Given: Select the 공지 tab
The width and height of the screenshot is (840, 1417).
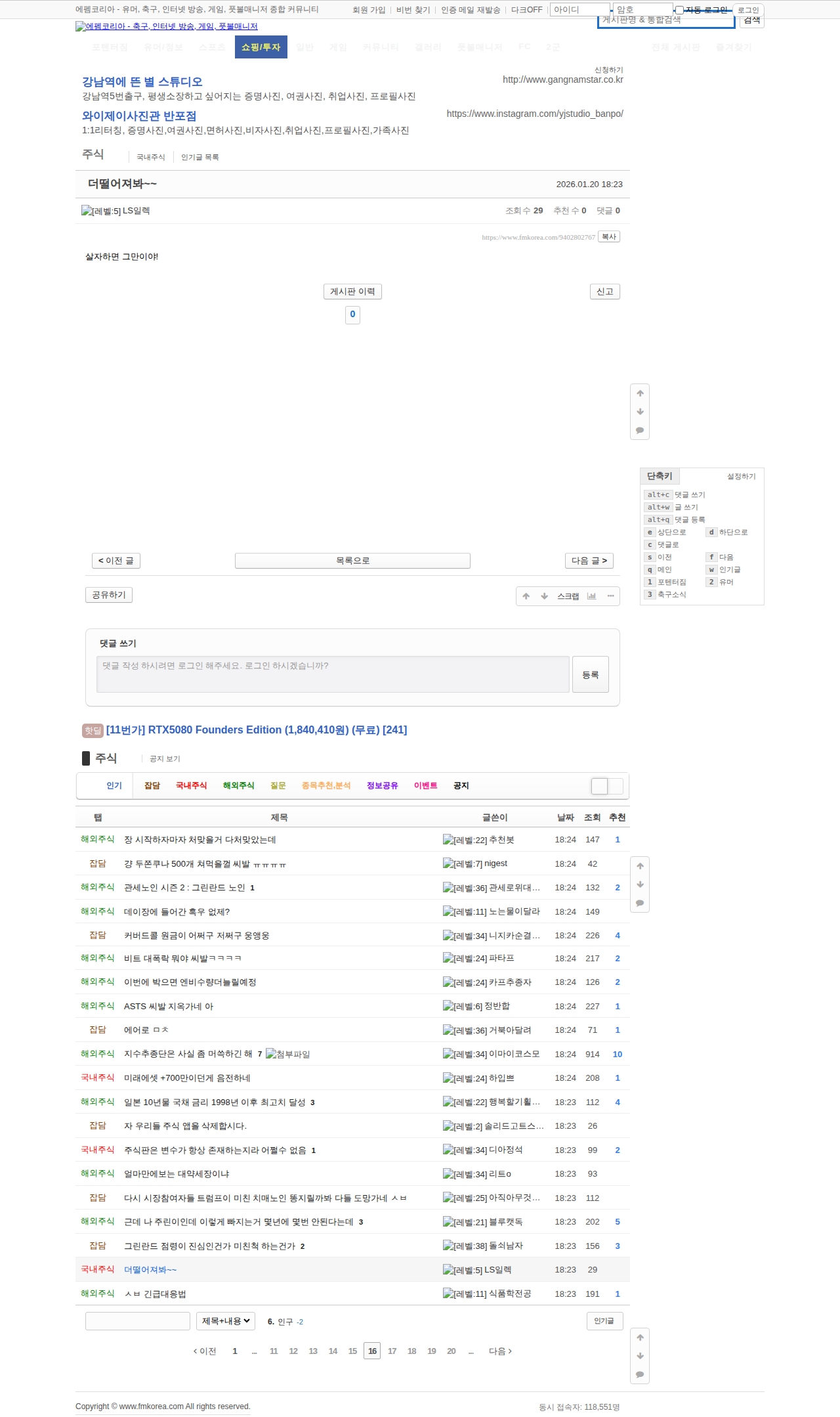Looking at the screenshot, I should pyautogui.click(x=461, y=786).
